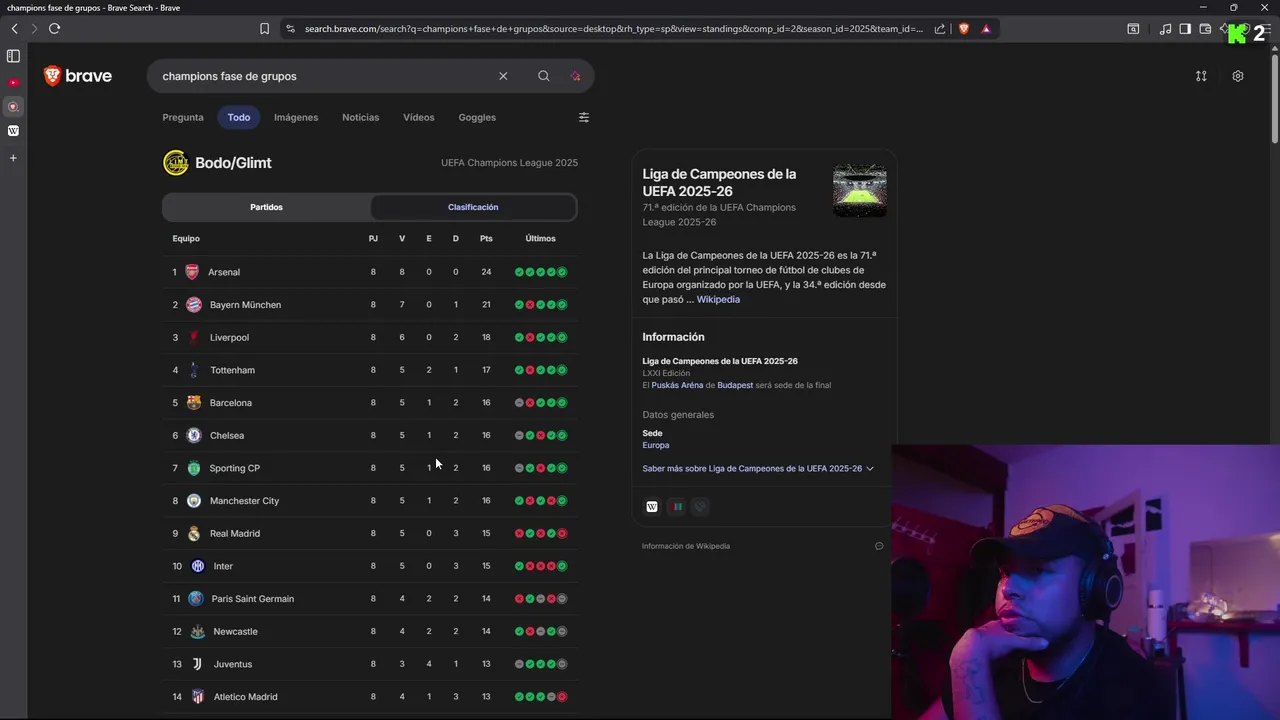Screen dimensions: 1280x720
Task: Open the striped source icon next to Wikipedia
Action: [677, 507]
